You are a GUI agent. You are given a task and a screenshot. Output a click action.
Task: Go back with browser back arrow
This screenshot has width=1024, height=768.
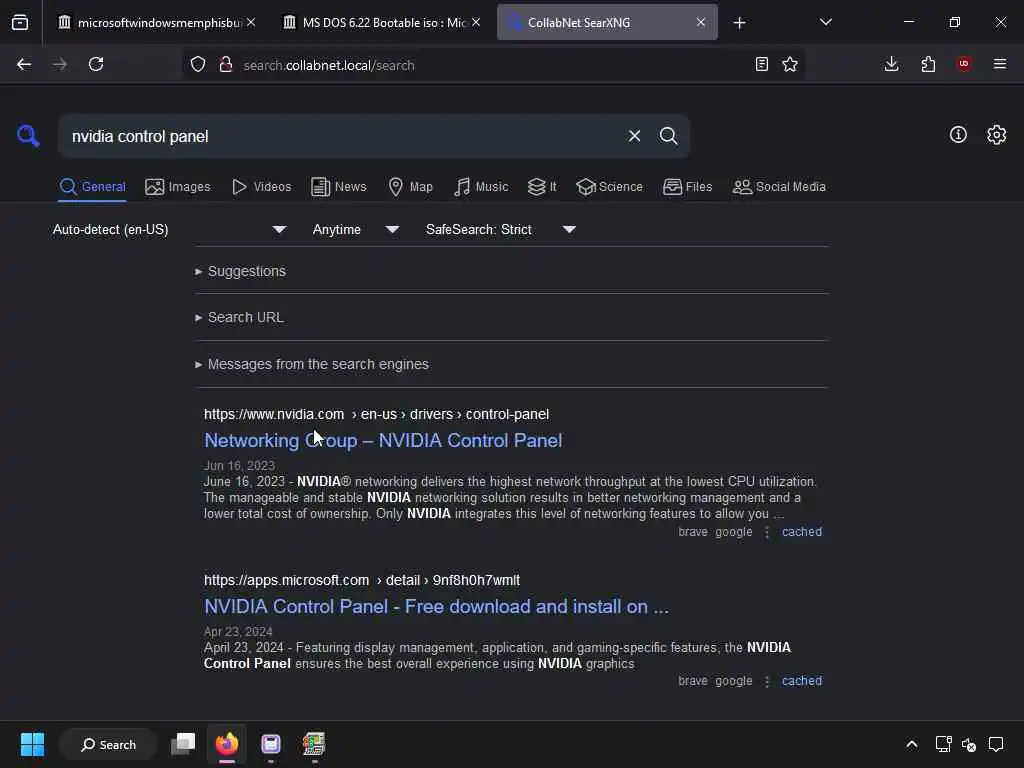point(24,64)
